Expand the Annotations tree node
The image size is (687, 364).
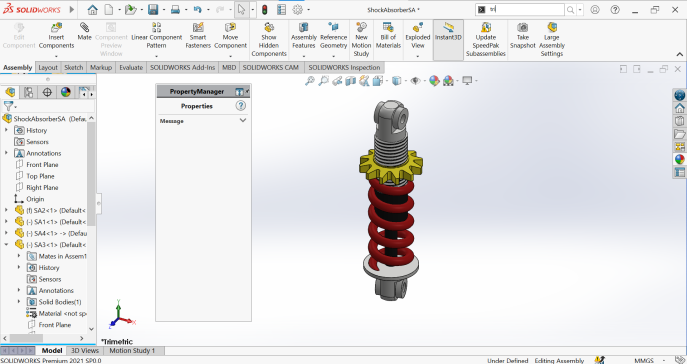(x=6, y=153)
